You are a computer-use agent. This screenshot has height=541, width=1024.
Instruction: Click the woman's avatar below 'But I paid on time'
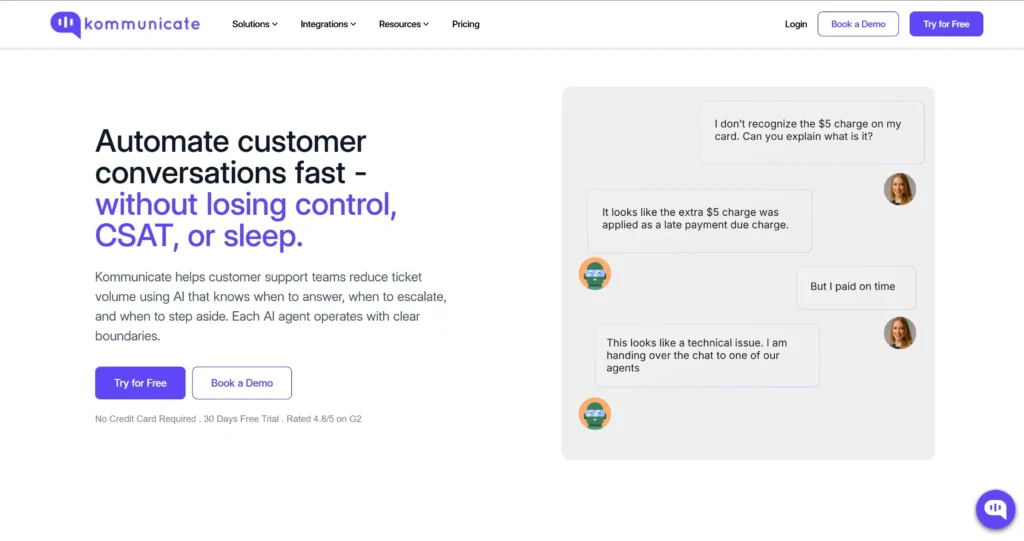(x=899, y=333)
